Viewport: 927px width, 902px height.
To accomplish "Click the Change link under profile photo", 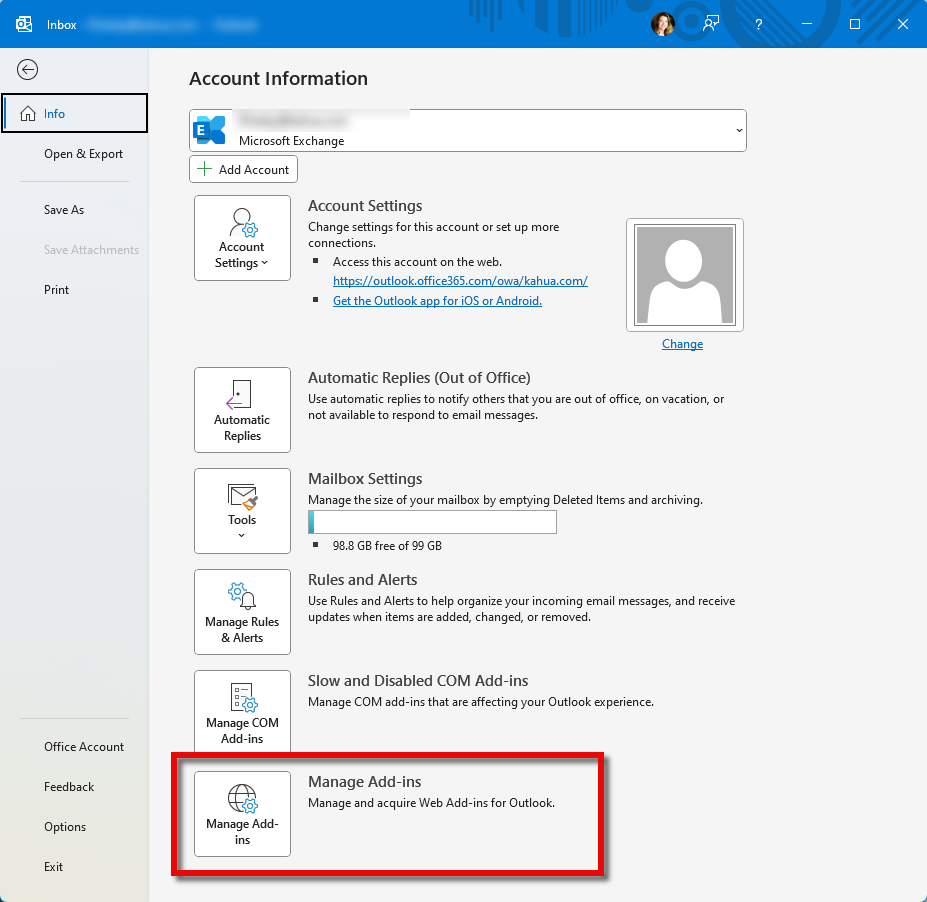I will [682, 344].
